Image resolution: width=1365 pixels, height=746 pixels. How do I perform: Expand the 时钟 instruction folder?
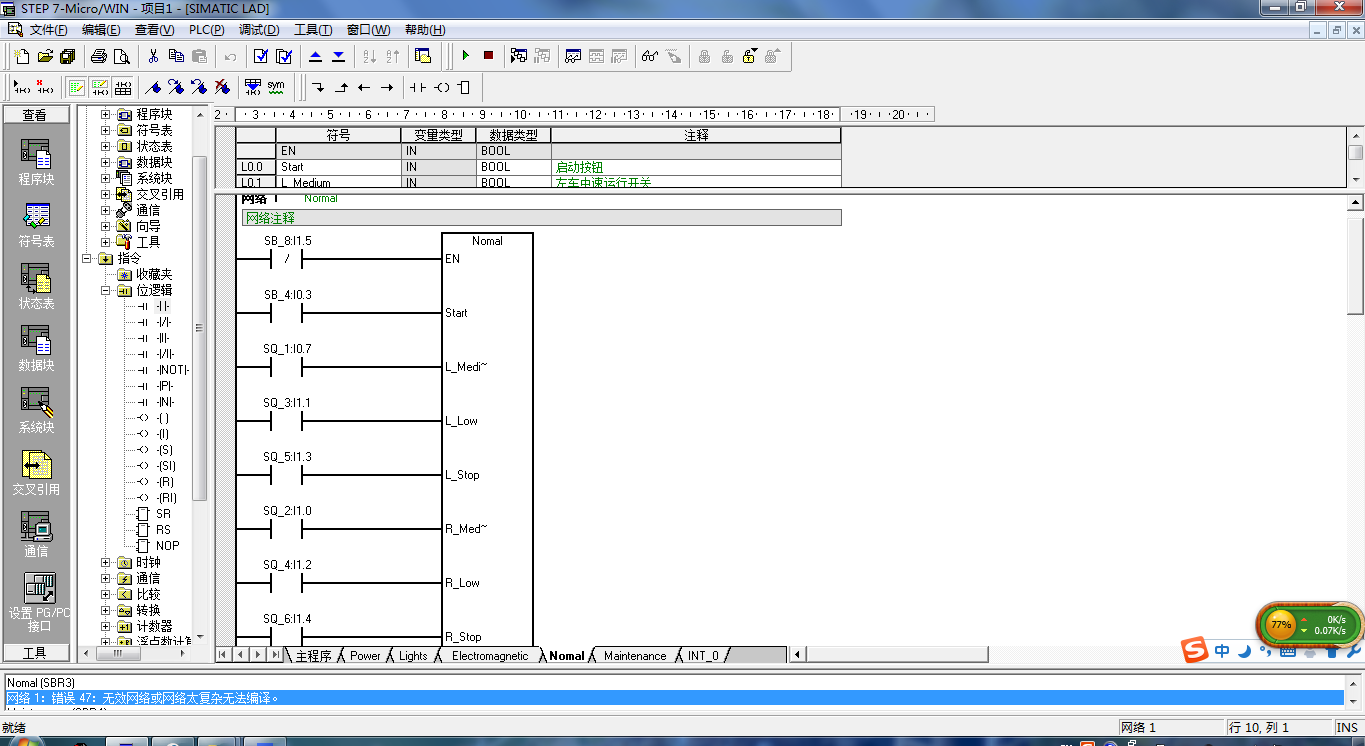(x=105, y=563)
